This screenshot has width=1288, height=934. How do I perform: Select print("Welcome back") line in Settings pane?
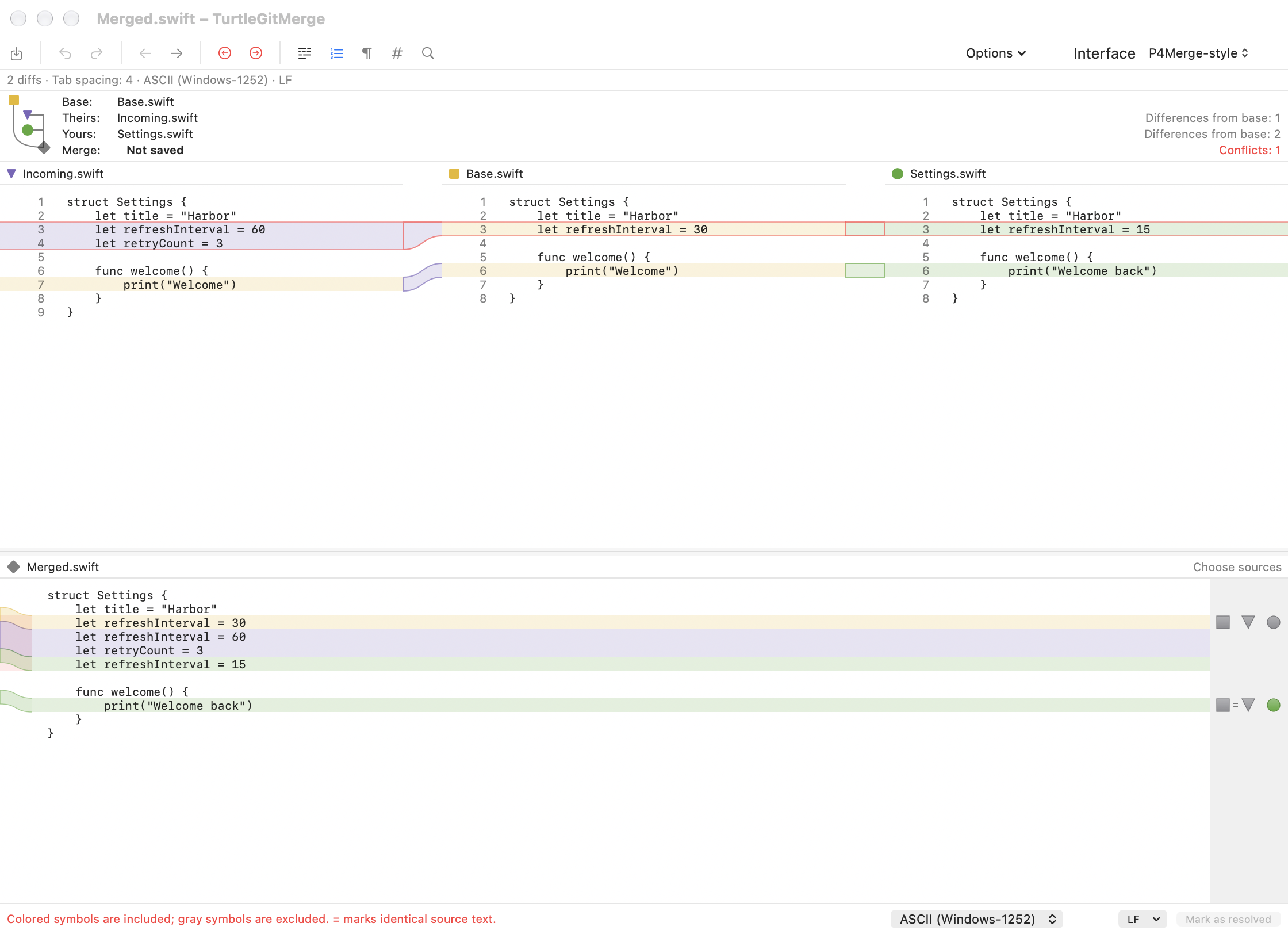tap(1086, 271)
